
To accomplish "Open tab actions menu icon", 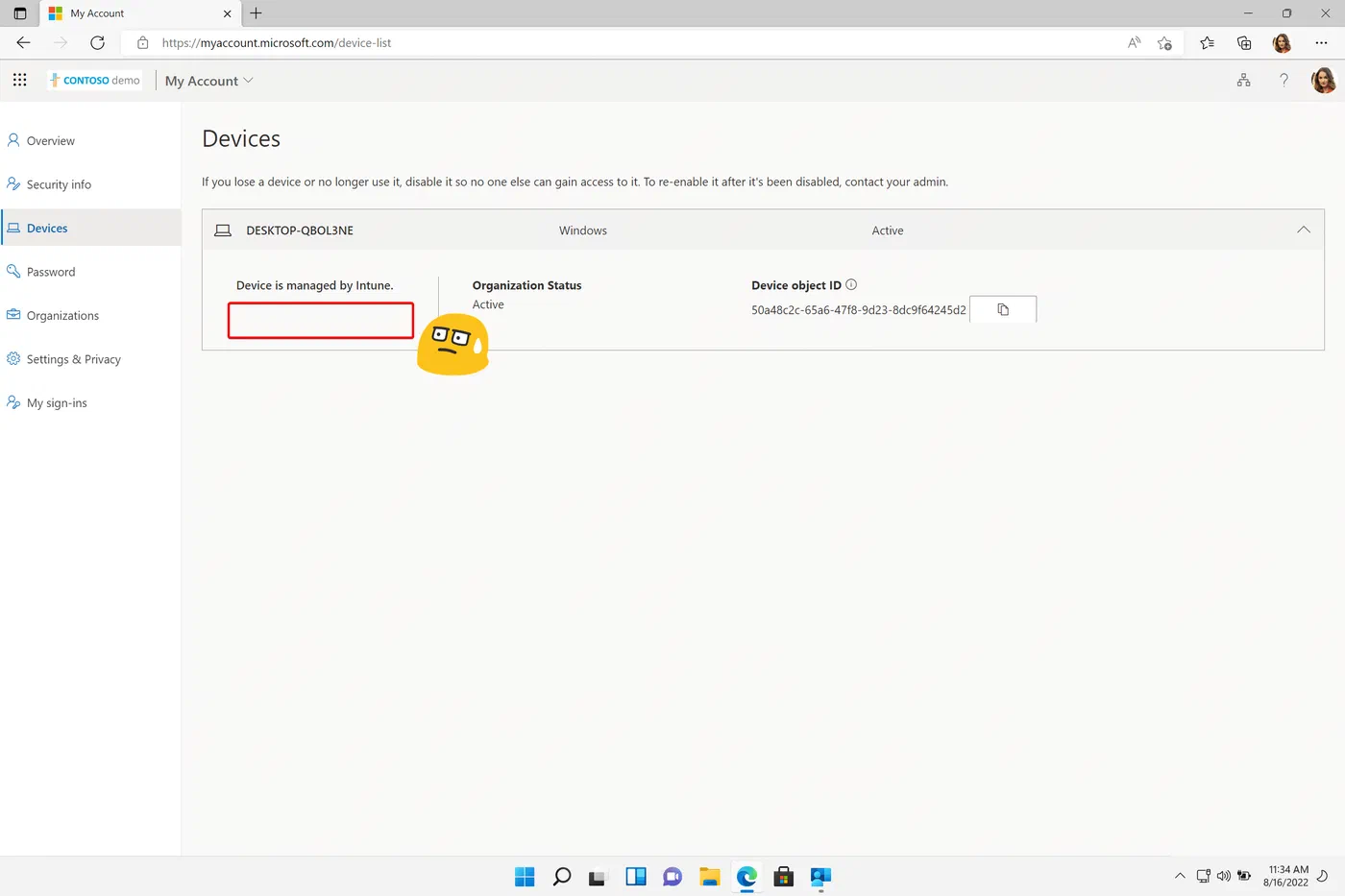I will 19,13.
